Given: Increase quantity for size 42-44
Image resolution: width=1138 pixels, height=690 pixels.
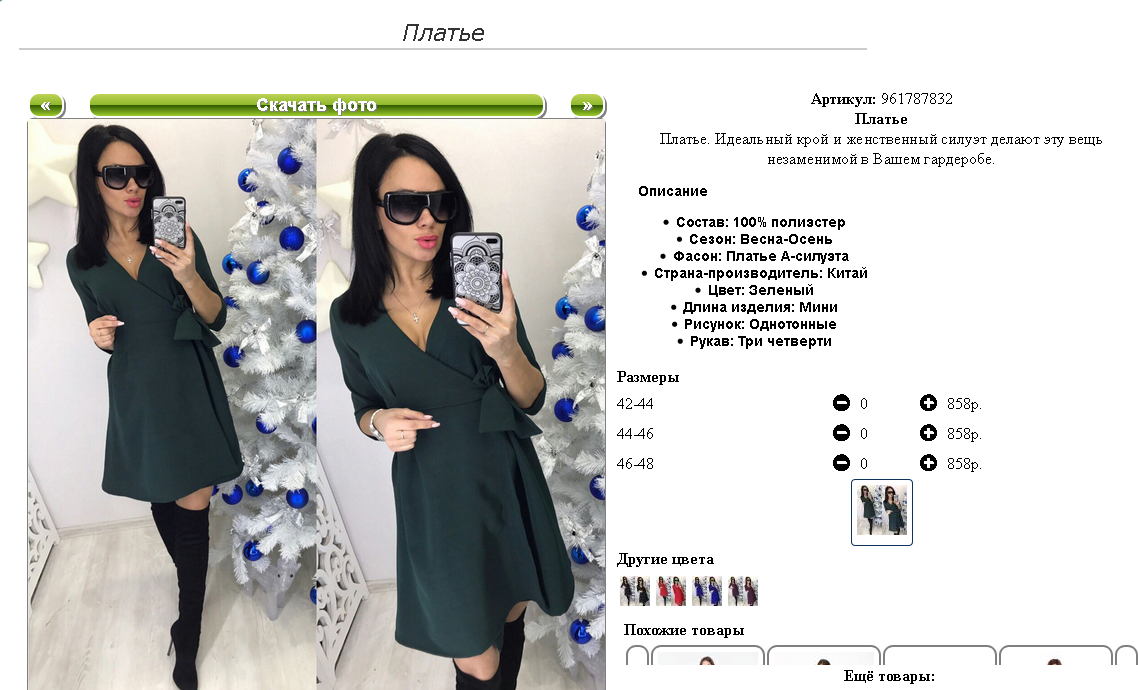Looking at the screenshot, I should [928, 403].
